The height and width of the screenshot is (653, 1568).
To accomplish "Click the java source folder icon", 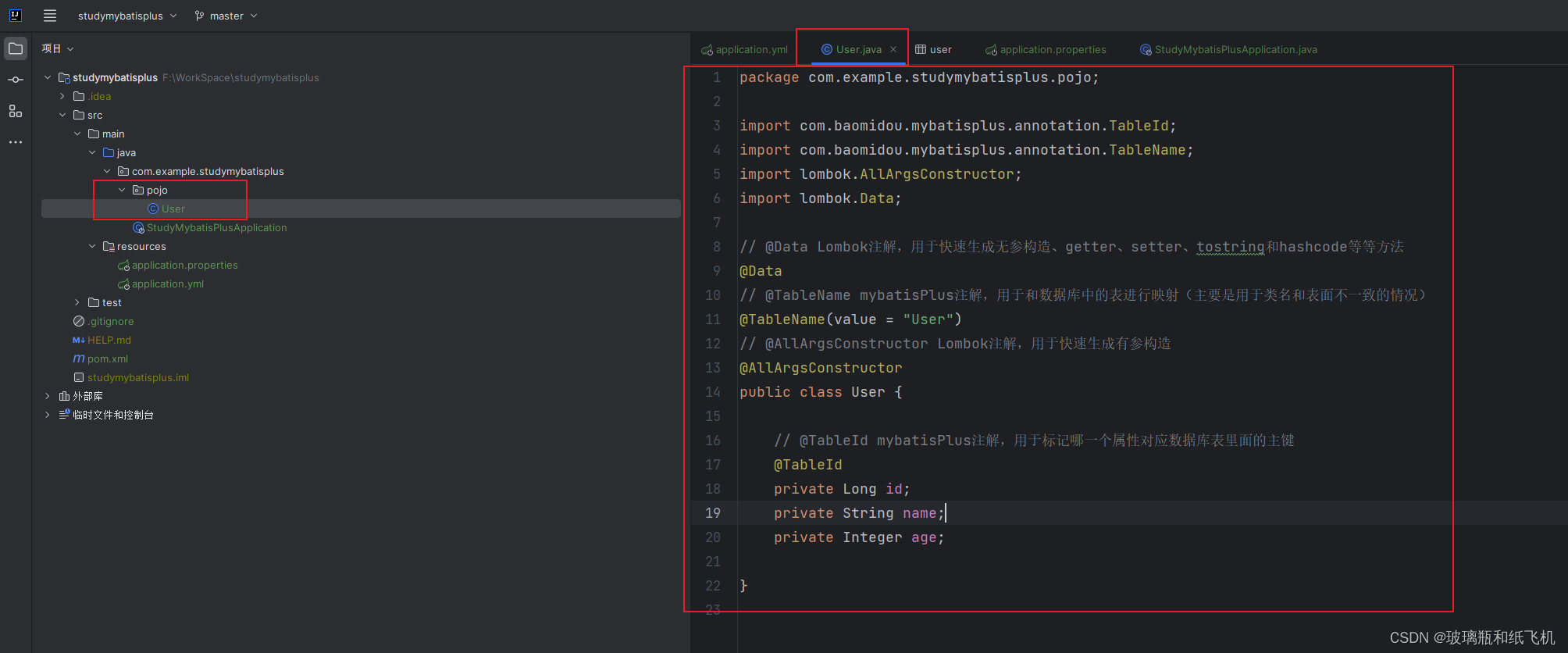I will click(x=109, y=152).
